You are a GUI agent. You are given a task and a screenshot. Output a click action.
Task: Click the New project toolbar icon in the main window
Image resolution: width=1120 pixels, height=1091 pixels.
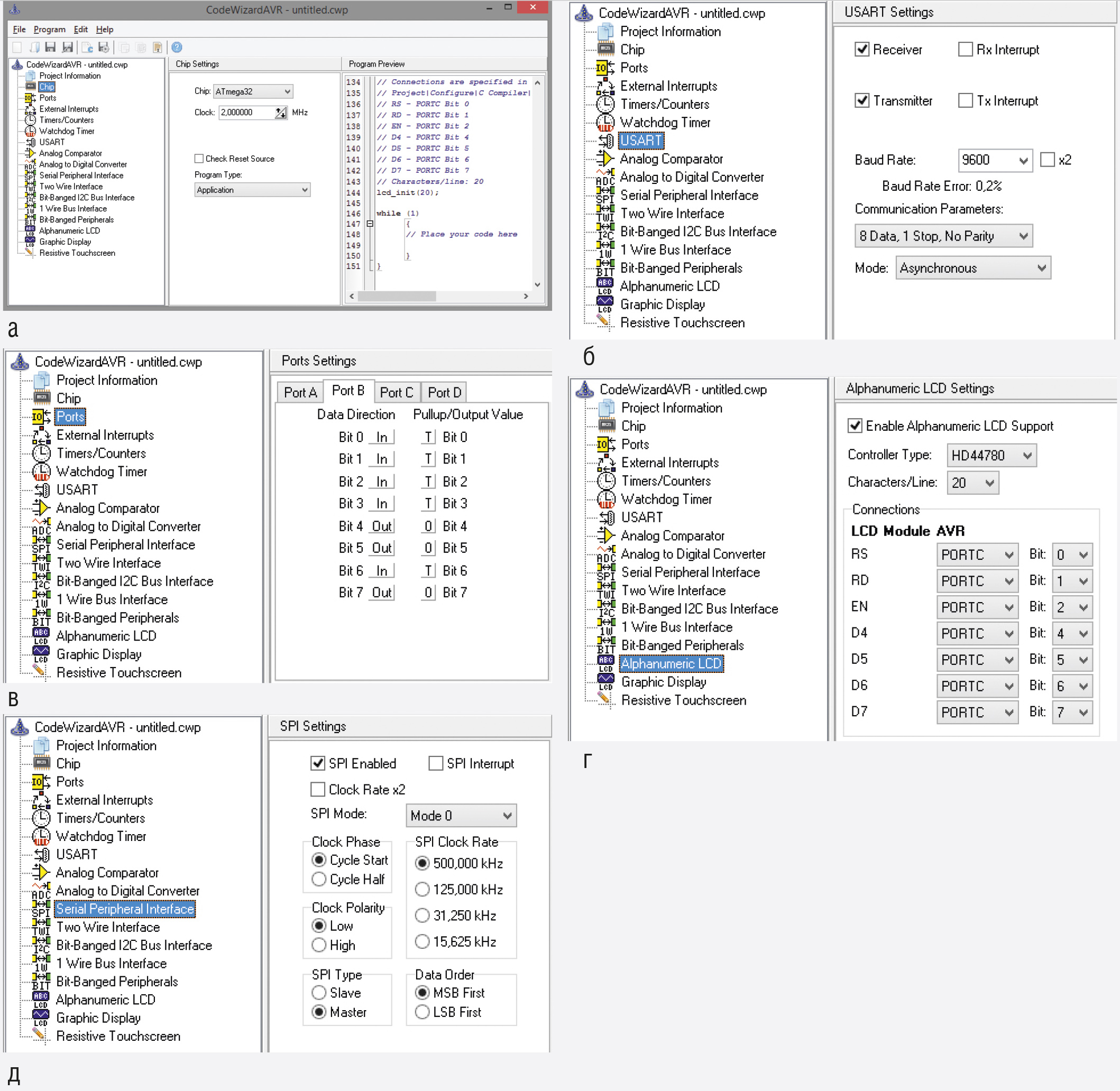coord(17,48)
